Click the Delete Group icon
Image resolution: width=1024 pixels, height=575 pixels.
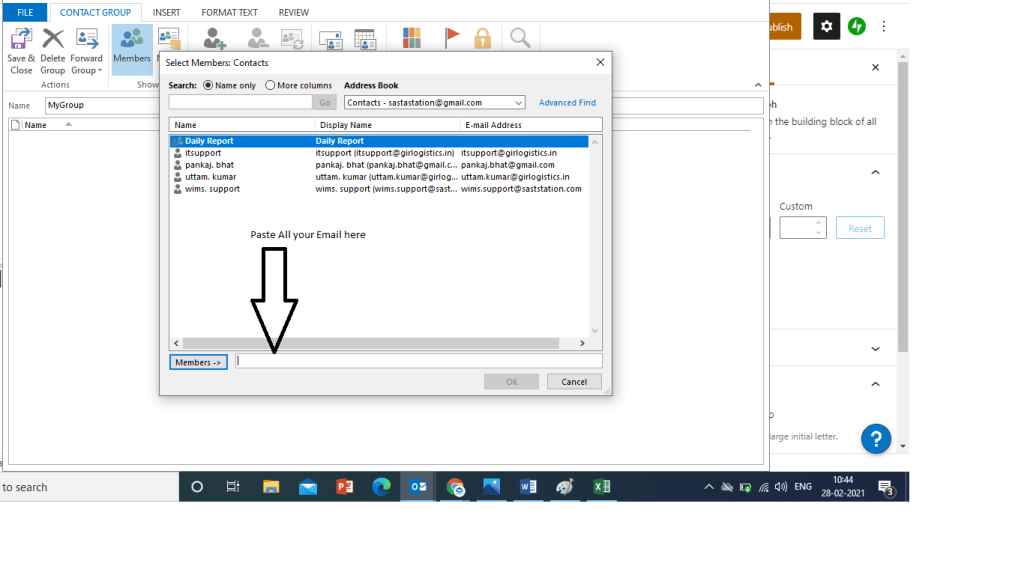[x=53, y=40]
